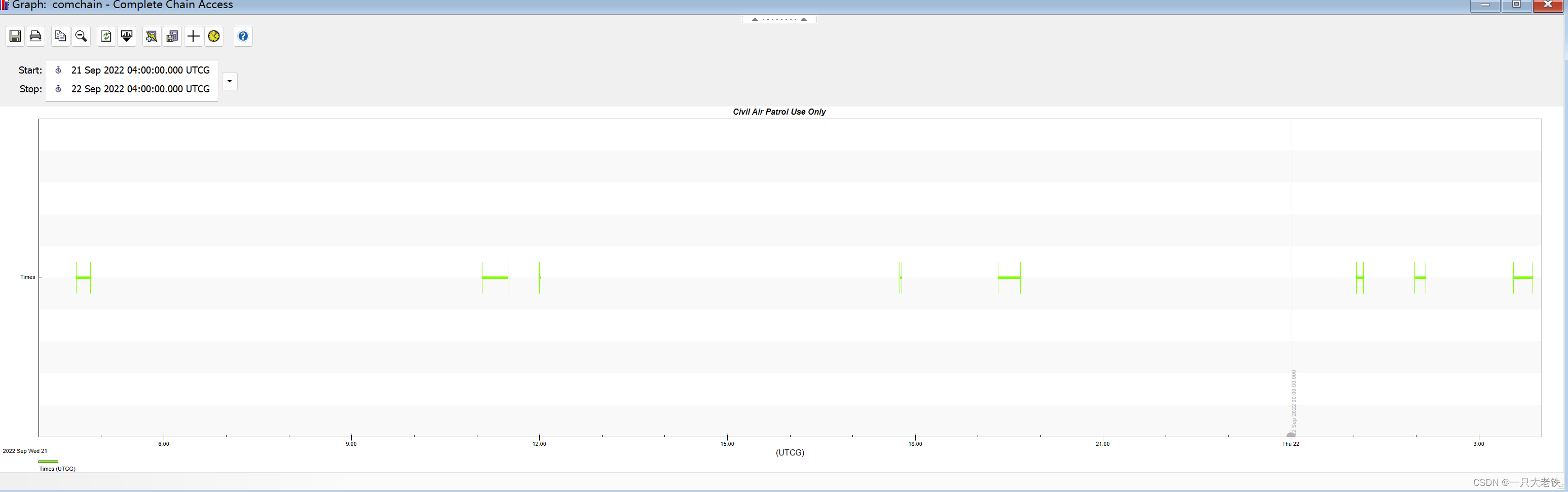The height and width of the screenshot is (492, 1568).
Task: Open help with the question mark icon
Action: (x=243, y=37)
